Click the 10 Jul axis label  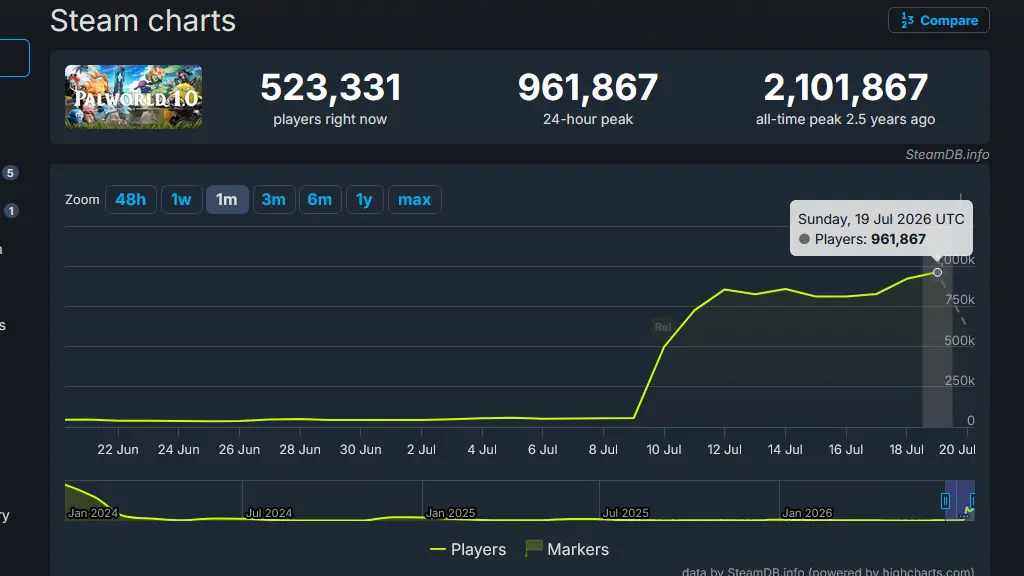click(x=664, y=449)
